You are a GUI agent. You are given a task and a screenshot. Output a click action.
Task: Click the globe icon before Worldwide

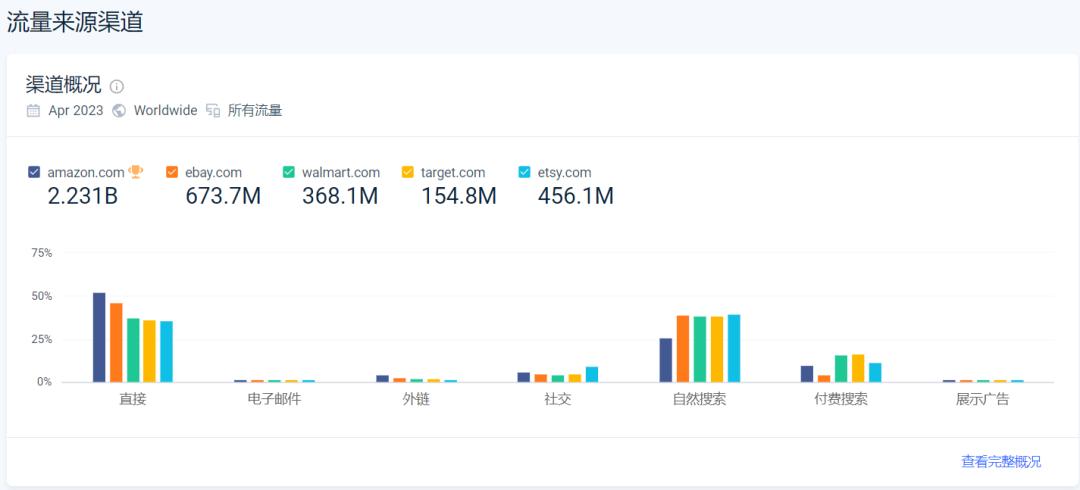point(119,111)
